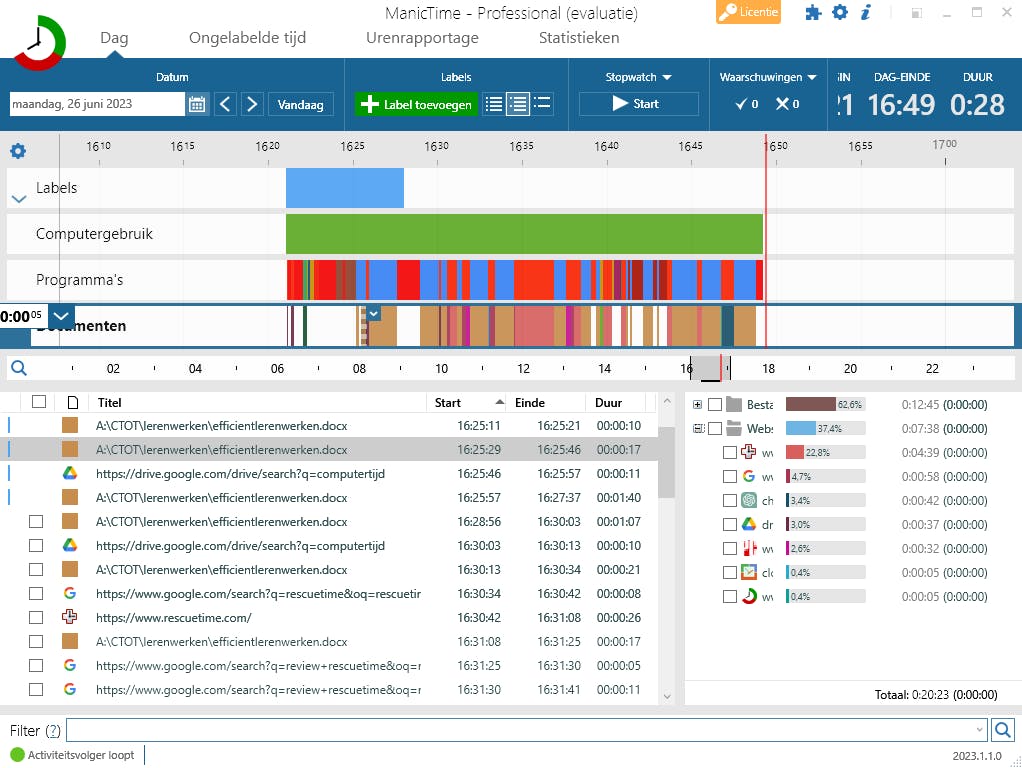Click the magnifier icon on the bottom timeline

(20, 368)
